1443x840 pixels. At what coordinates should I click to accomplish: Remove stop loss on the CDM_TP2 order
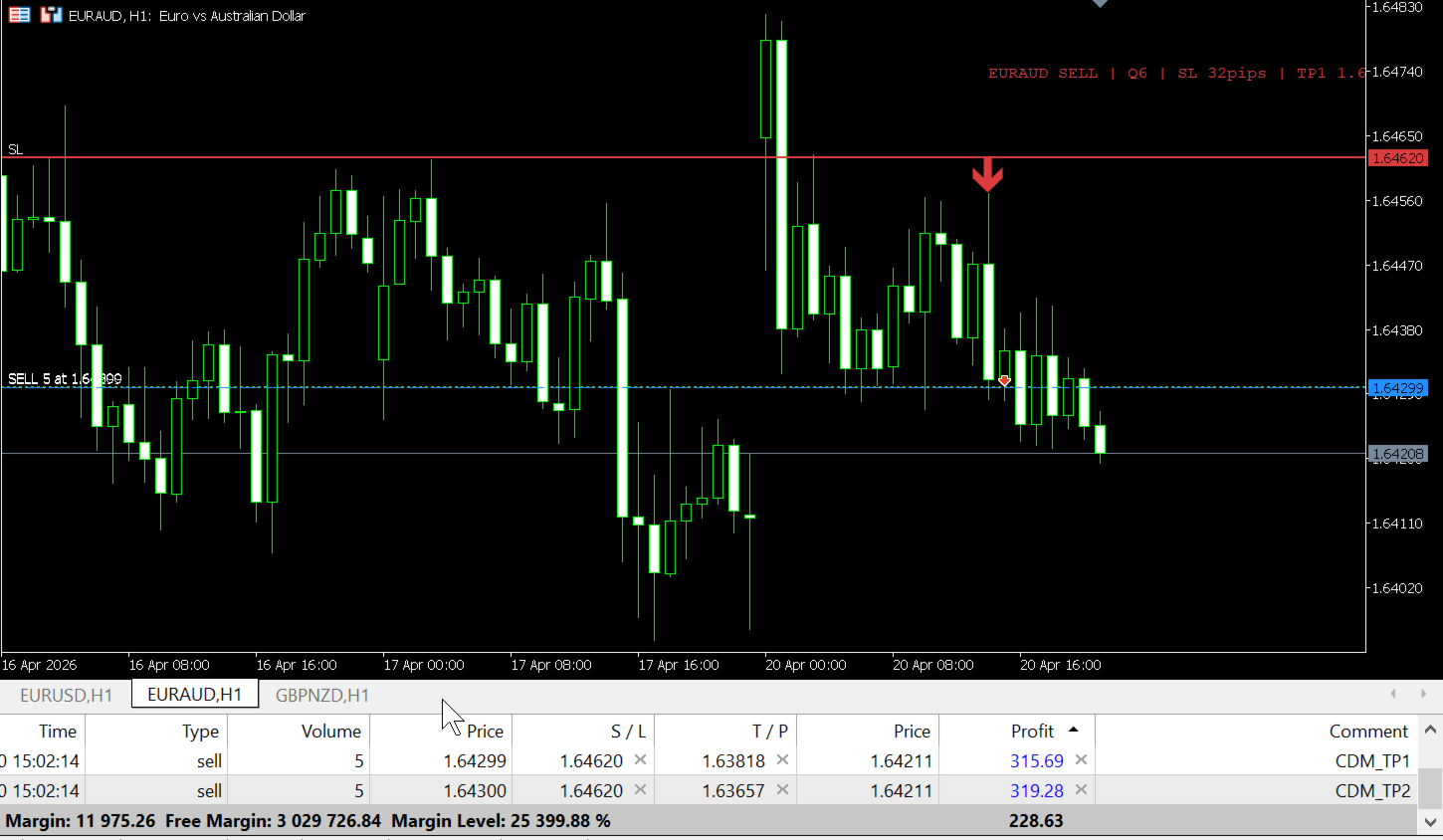(x=640, y=790)
